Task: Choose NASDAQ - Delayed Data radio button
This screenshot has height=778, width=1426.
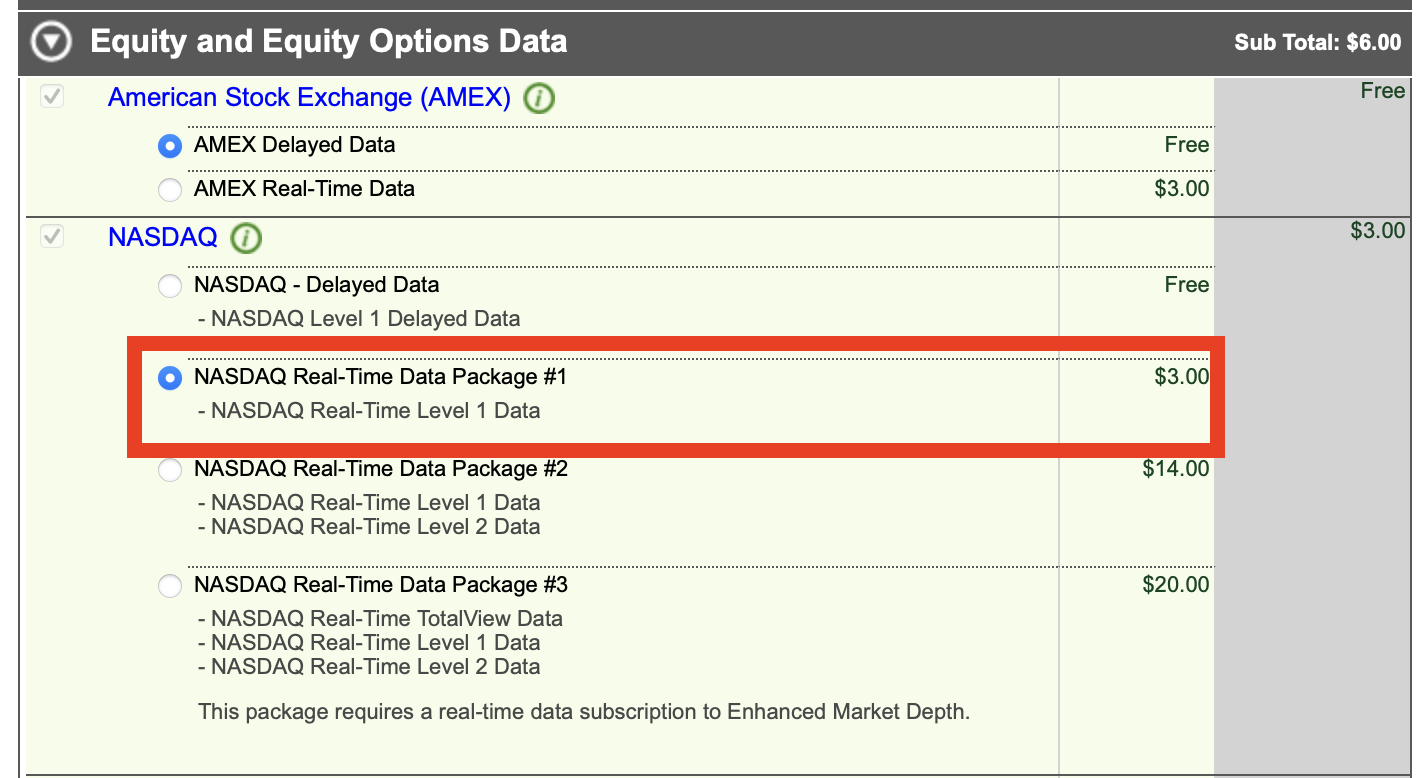Action: [x=170, y=286]
